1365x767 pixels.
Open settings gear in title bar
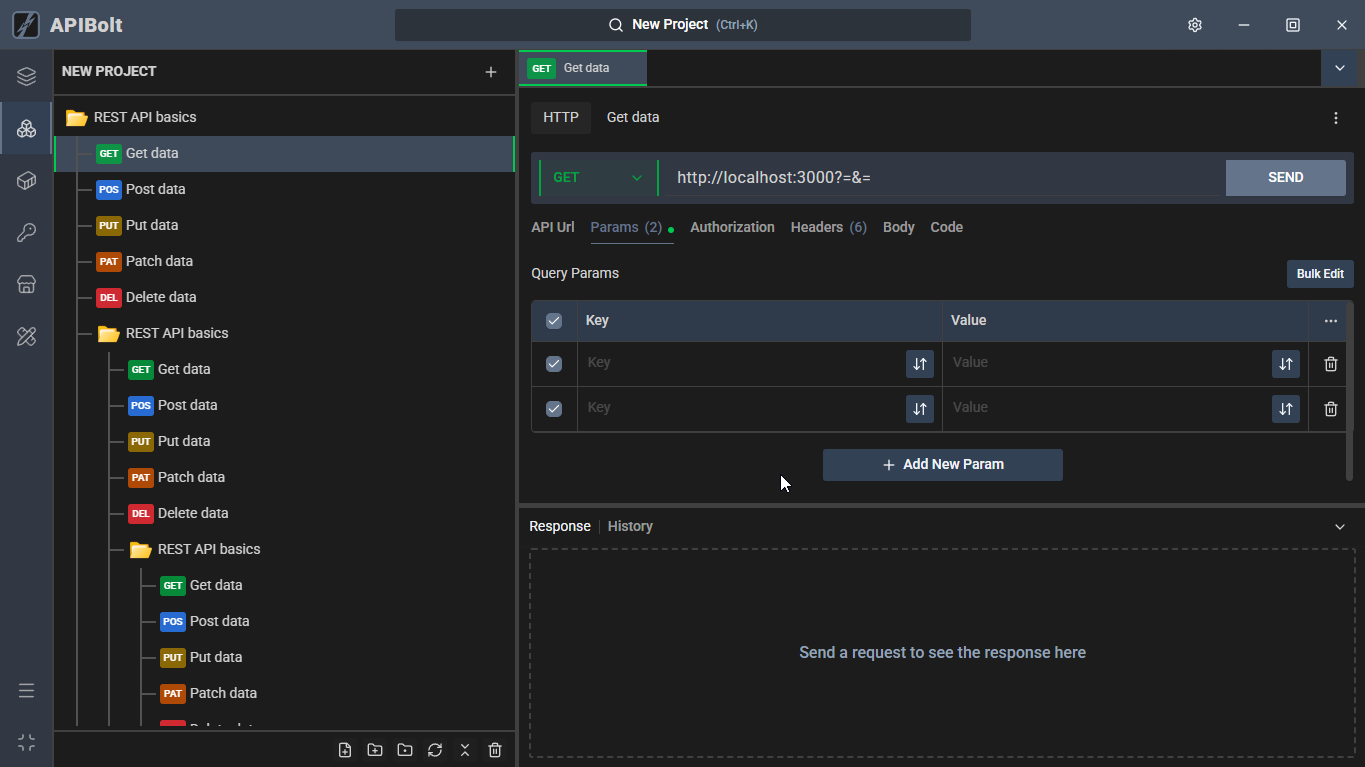click(1194, 25)
